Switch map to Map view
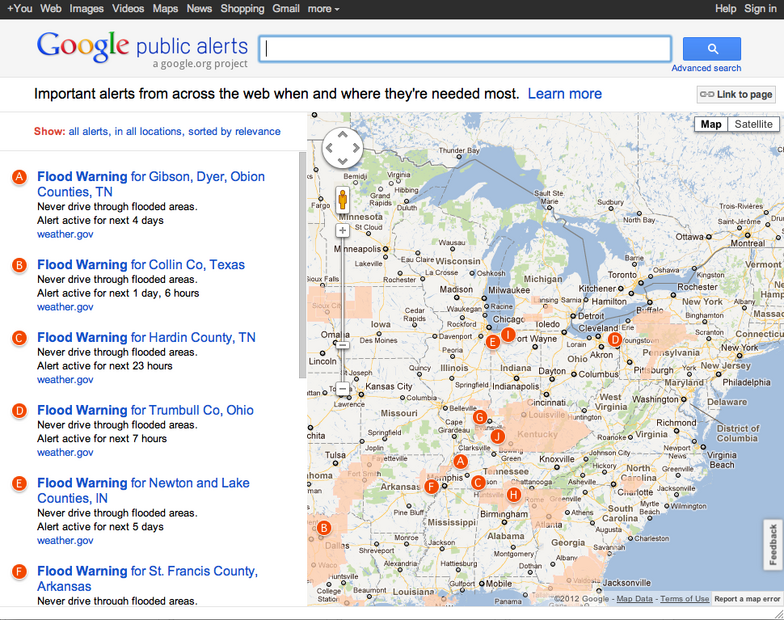The image size is (784, 620). [x=711, y=124]
